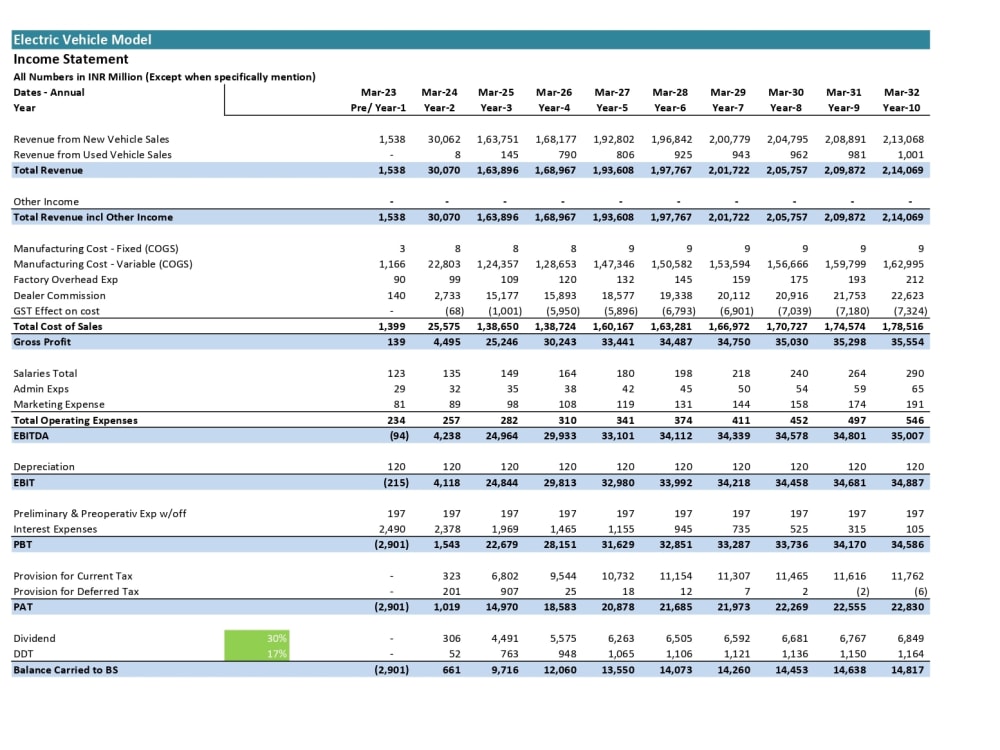Image resolution: width=1000 pixels, height=750 pixels.
Task: Click dividend value 4,491
Action: click(x=505, y=638)
